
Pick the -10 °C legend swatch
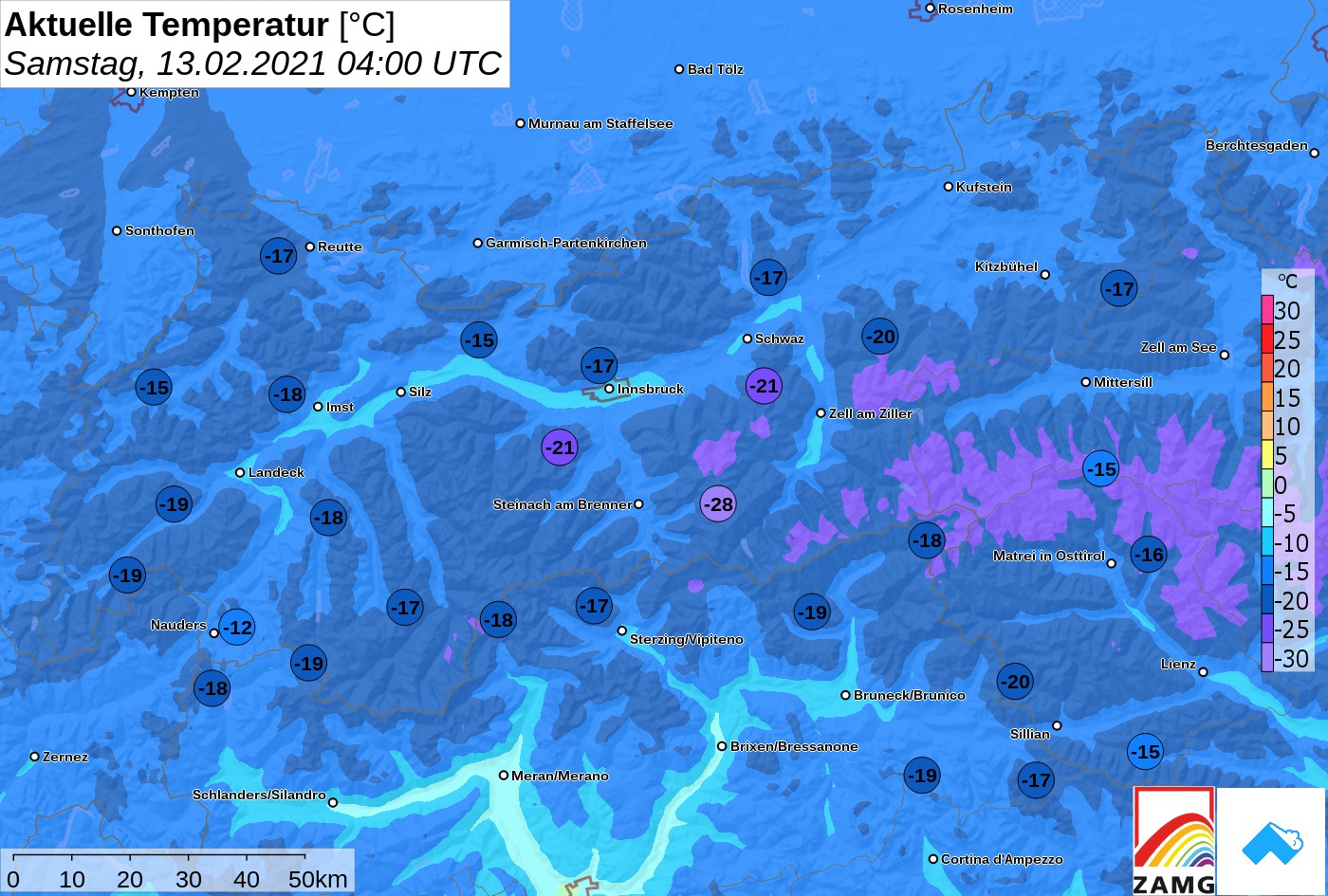pyautogui.click(x=1267, y=542)
